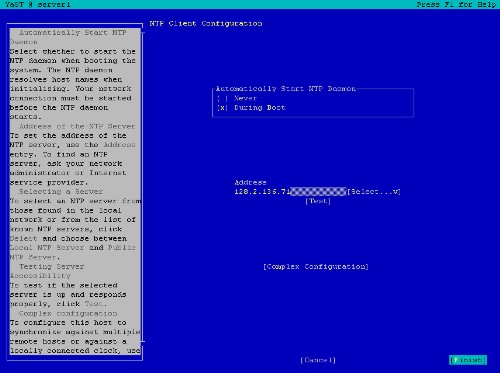
Task: Select the Never startup option
Action: [237, 98]
